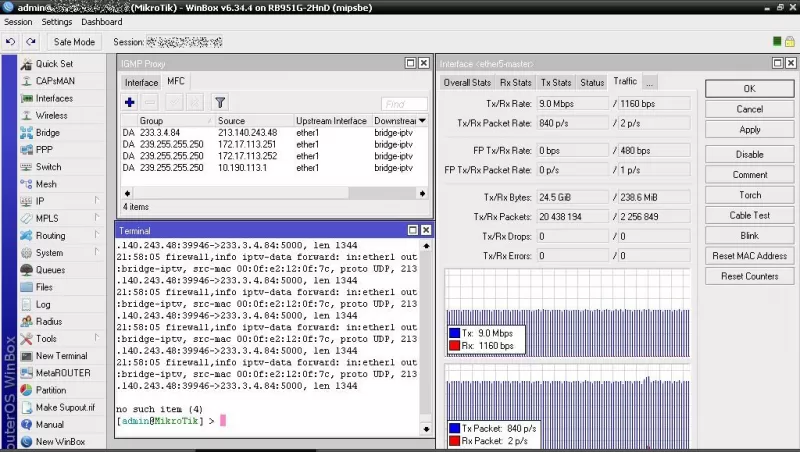
Task: Open Switch in sidebar
Action: (48, 167)
